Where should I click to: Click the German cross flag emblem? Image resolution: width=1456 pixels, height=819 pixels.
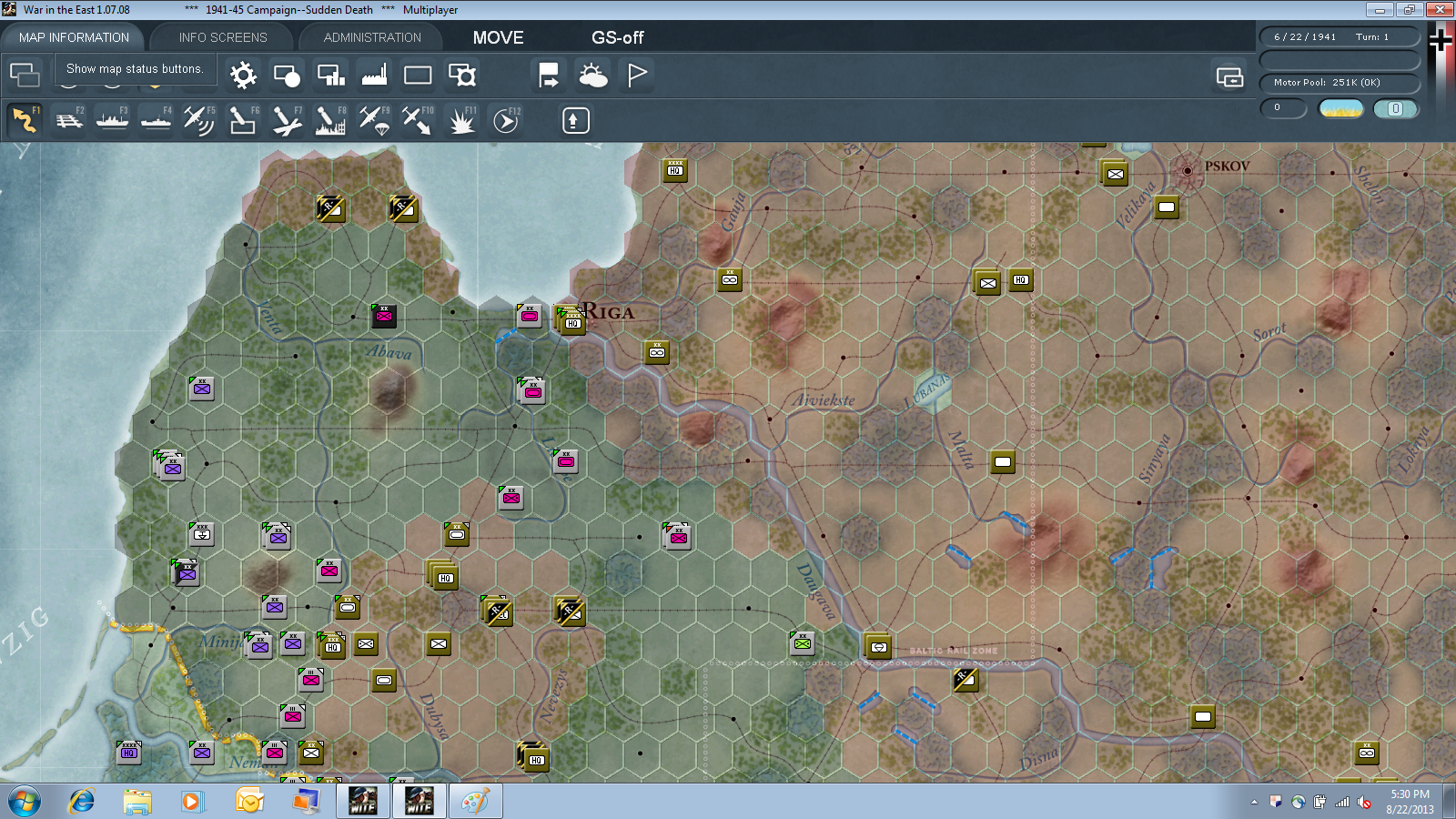click(1441, 39)
